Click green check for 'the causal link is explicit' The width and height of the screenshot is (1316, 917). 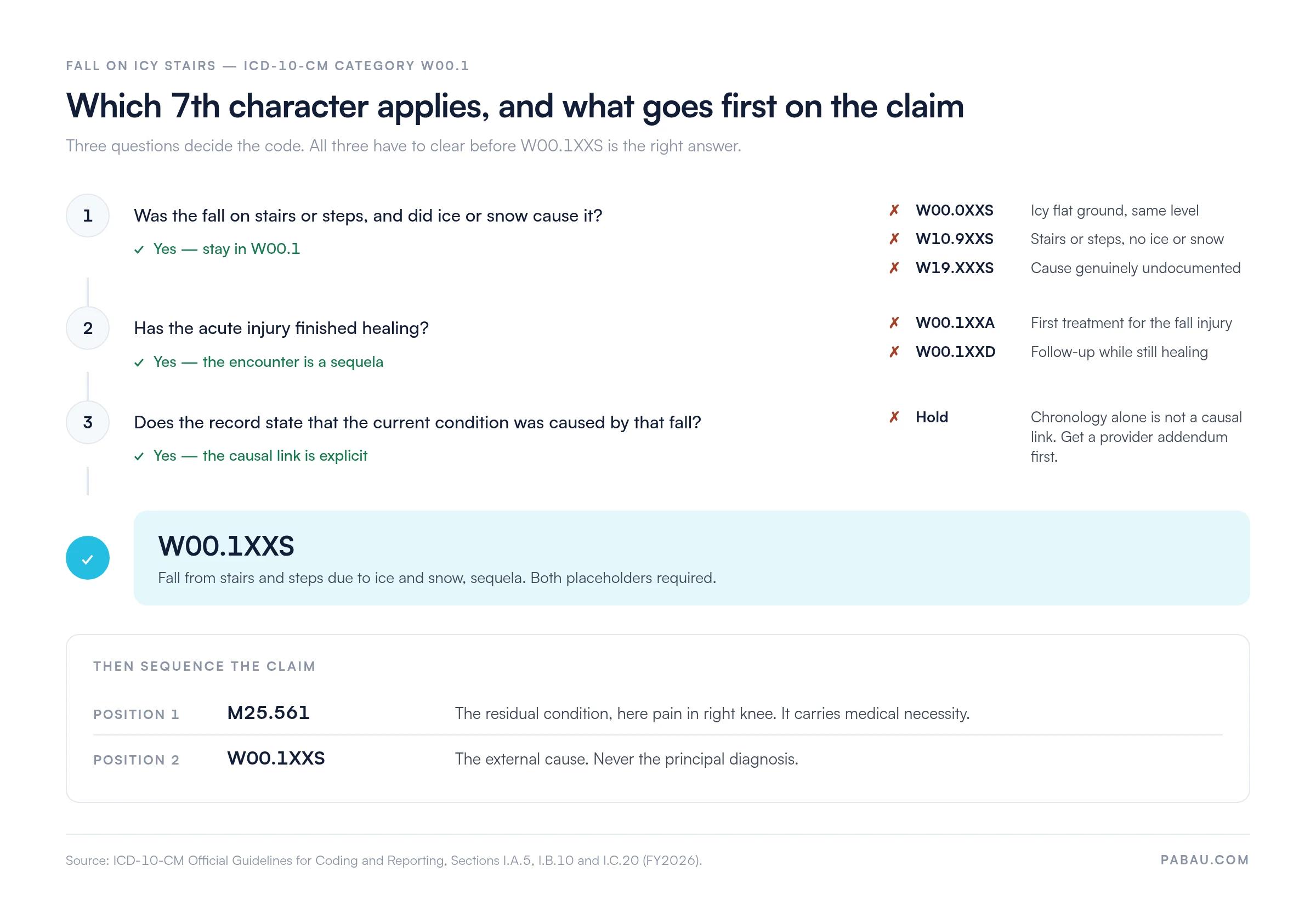click(x=139, y=457)
